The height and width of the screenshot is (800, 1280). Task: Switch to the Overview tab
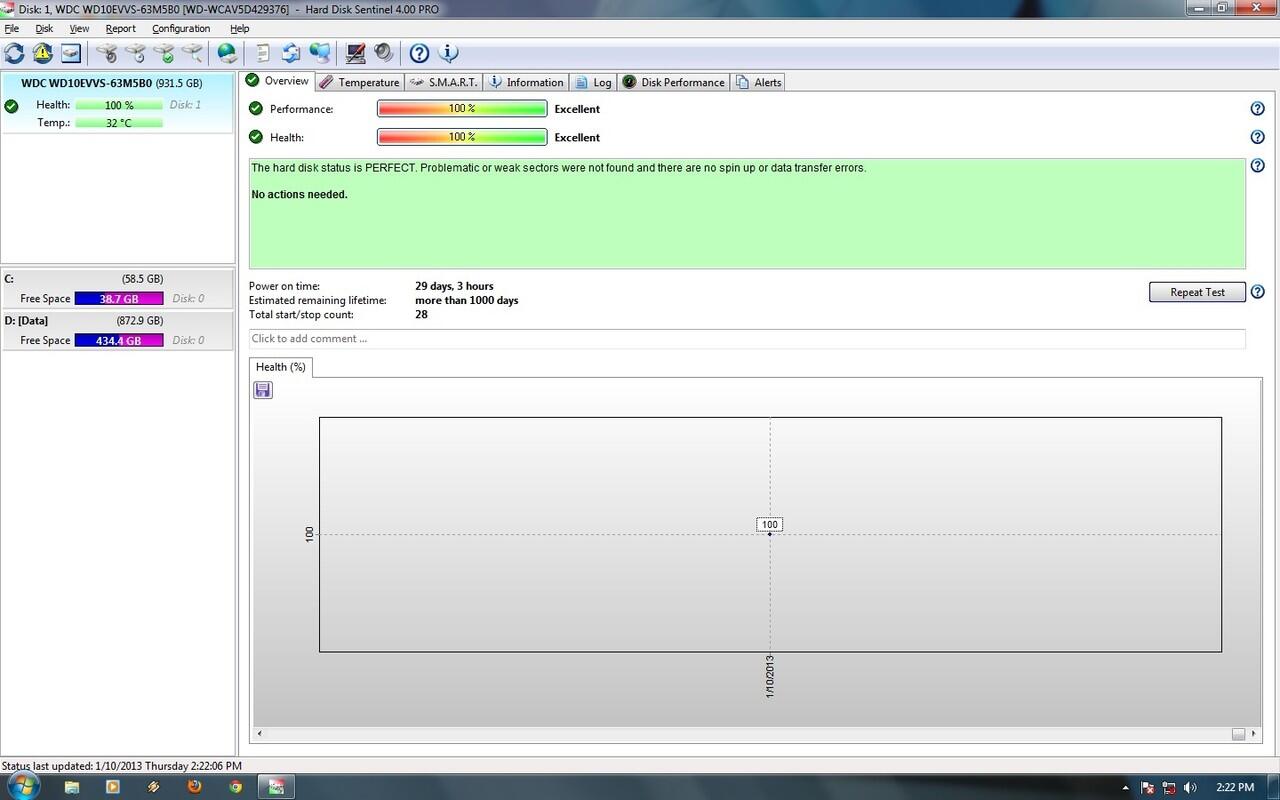pyautogui.click(x=278, y=81)
